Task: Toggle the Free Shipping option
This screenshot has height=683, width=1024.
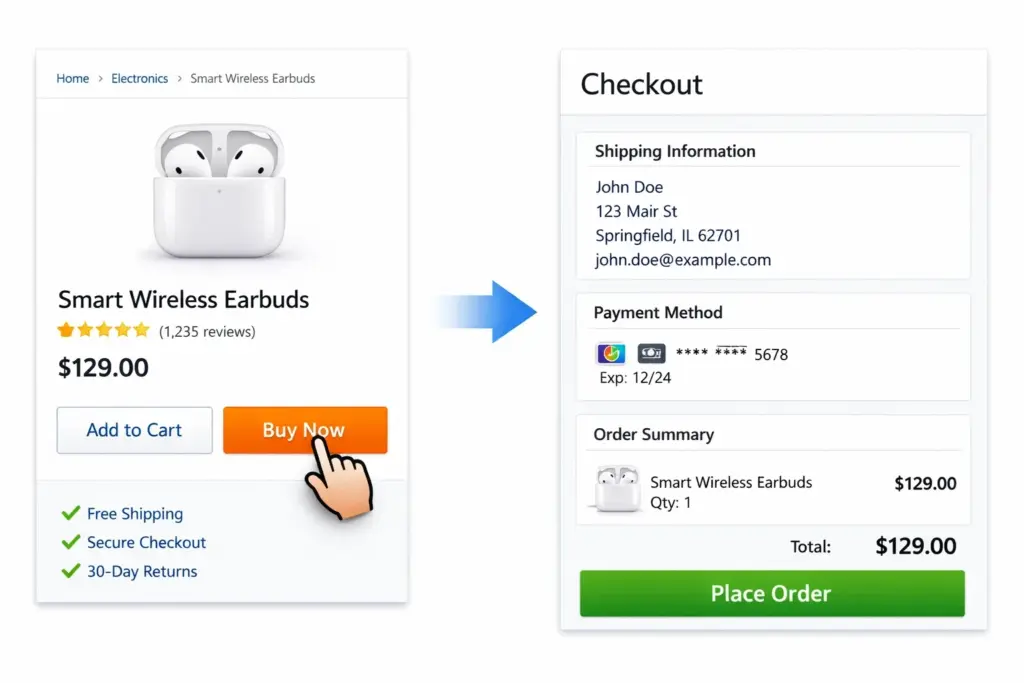Action: tap(135, 513)
